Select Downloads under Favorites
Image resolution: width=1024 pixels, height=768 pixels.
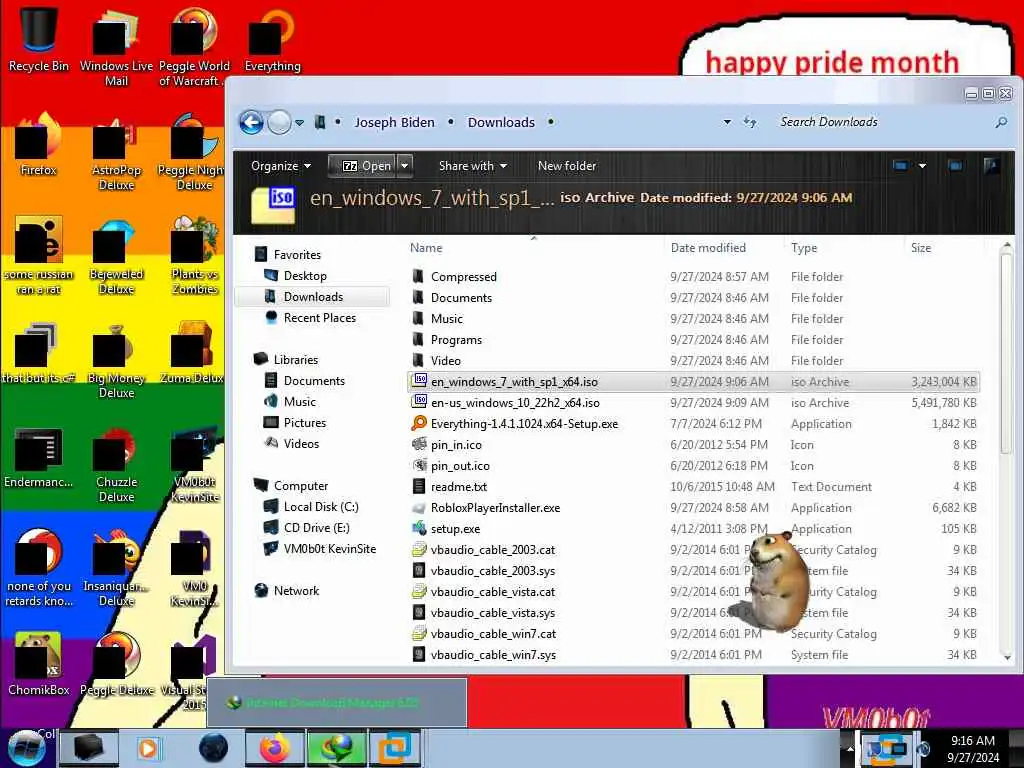point(313,296)
